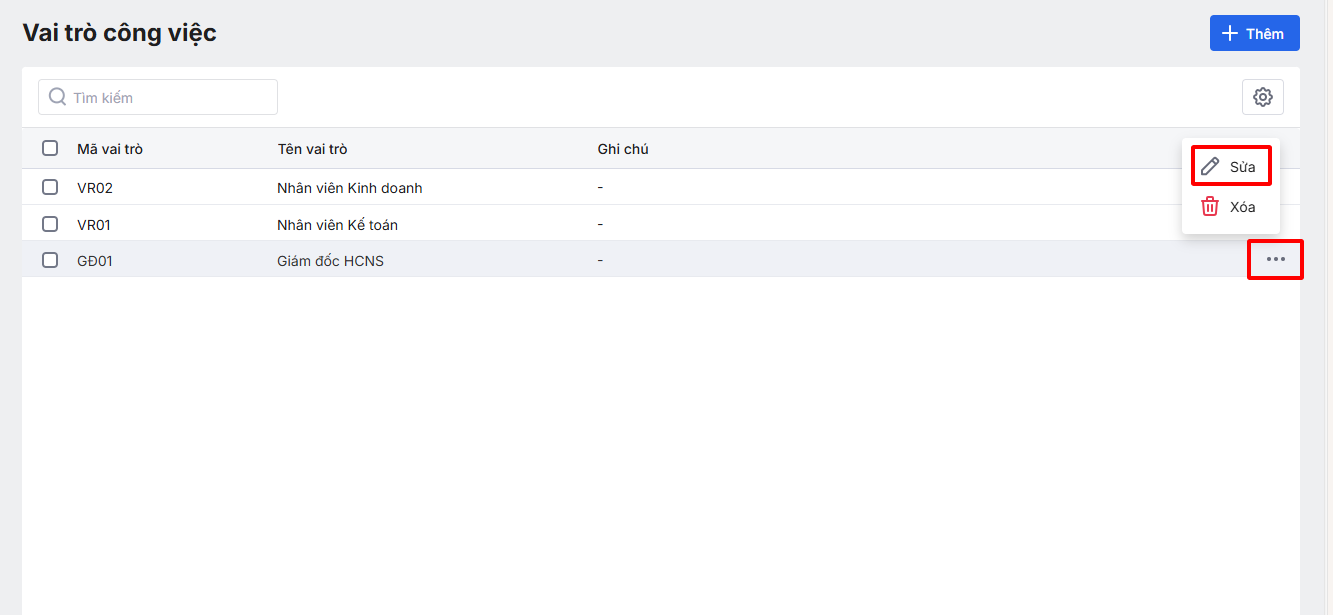Click the Tên vai trò column header
This screenshot has height=615, width=1333.
pyautogui.click(x=312, y=149)
